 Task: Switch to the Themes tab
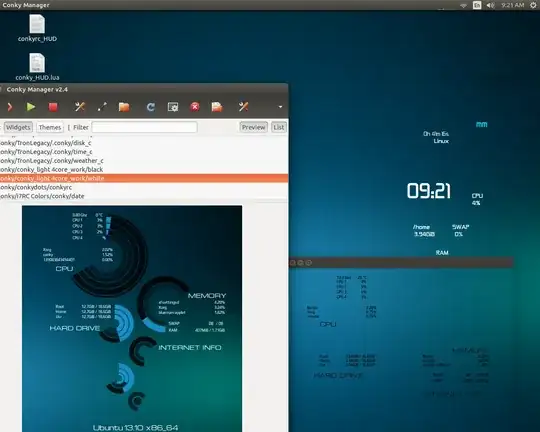pos(50,127)
